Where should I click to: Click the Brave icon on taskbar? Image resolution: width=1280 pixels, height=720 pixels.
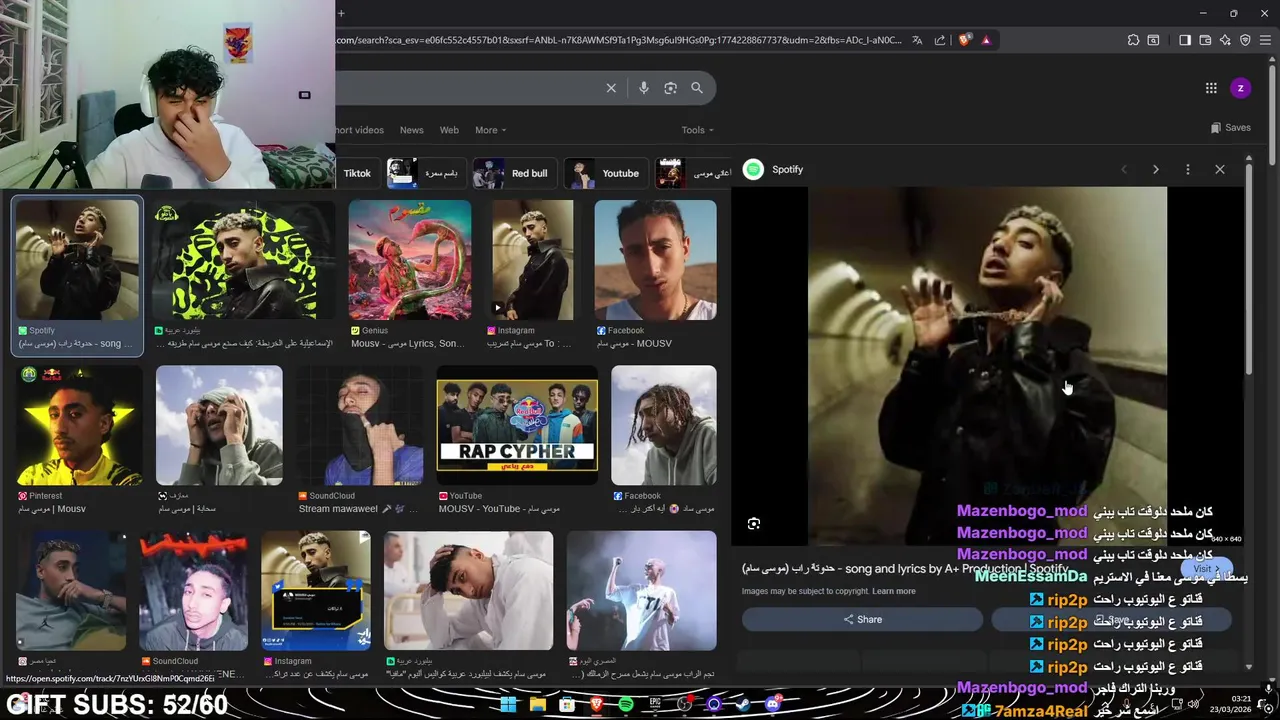(x=596, y=705)
